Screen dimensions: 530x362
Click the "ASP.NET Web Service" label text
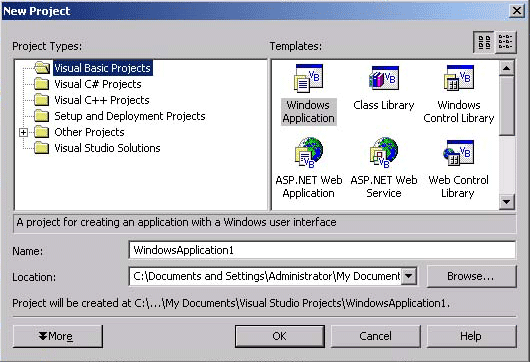(x=384, y=187)
